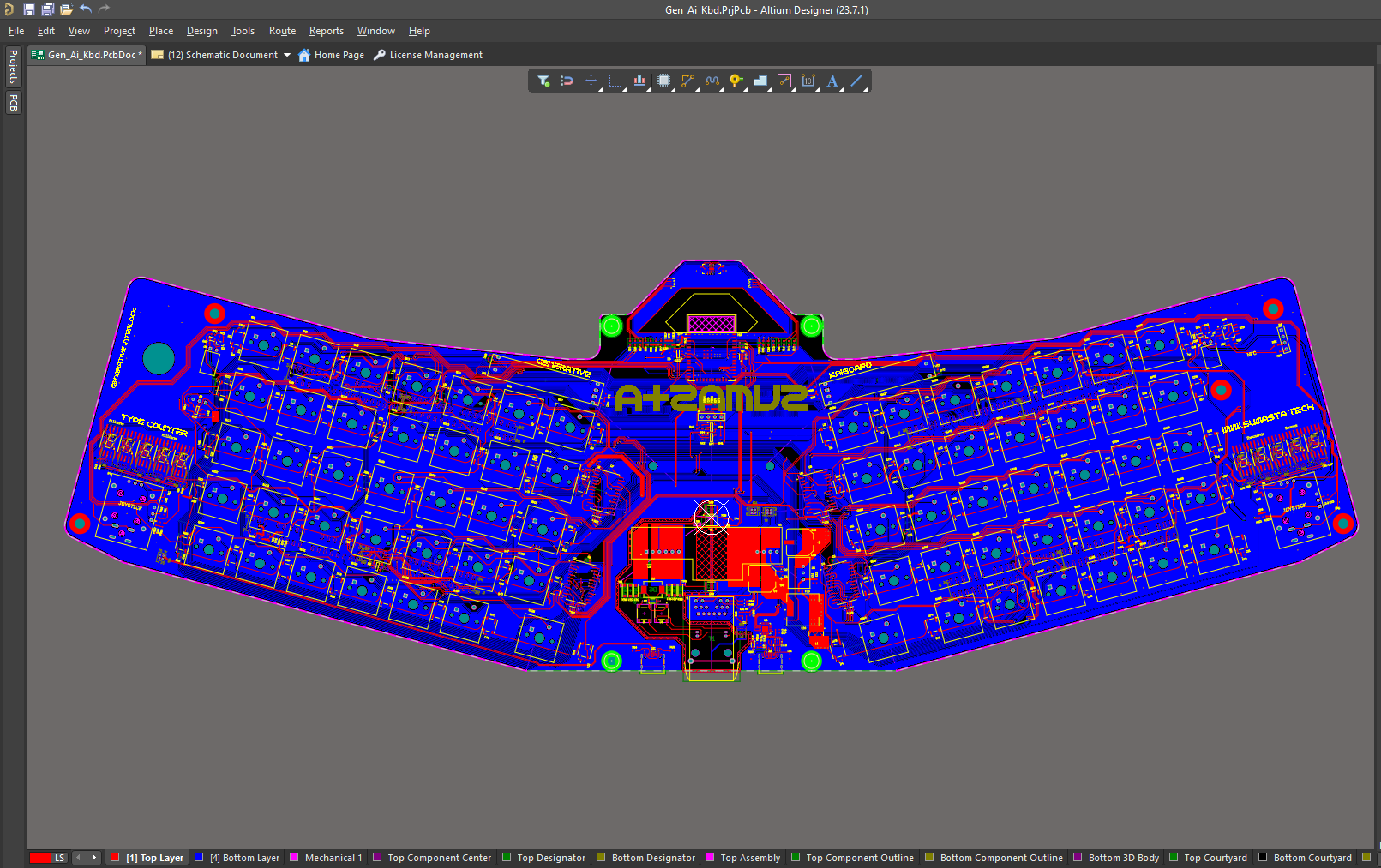
Task: Pick the Place Line tool
Action: 856,81
